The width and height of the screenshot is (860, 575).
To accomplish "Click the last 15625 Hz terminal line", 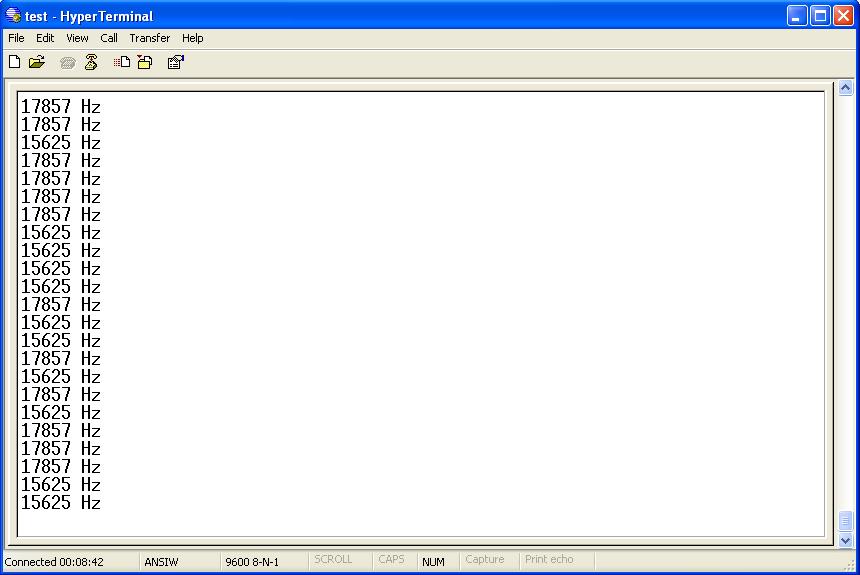I will [61, 503].
